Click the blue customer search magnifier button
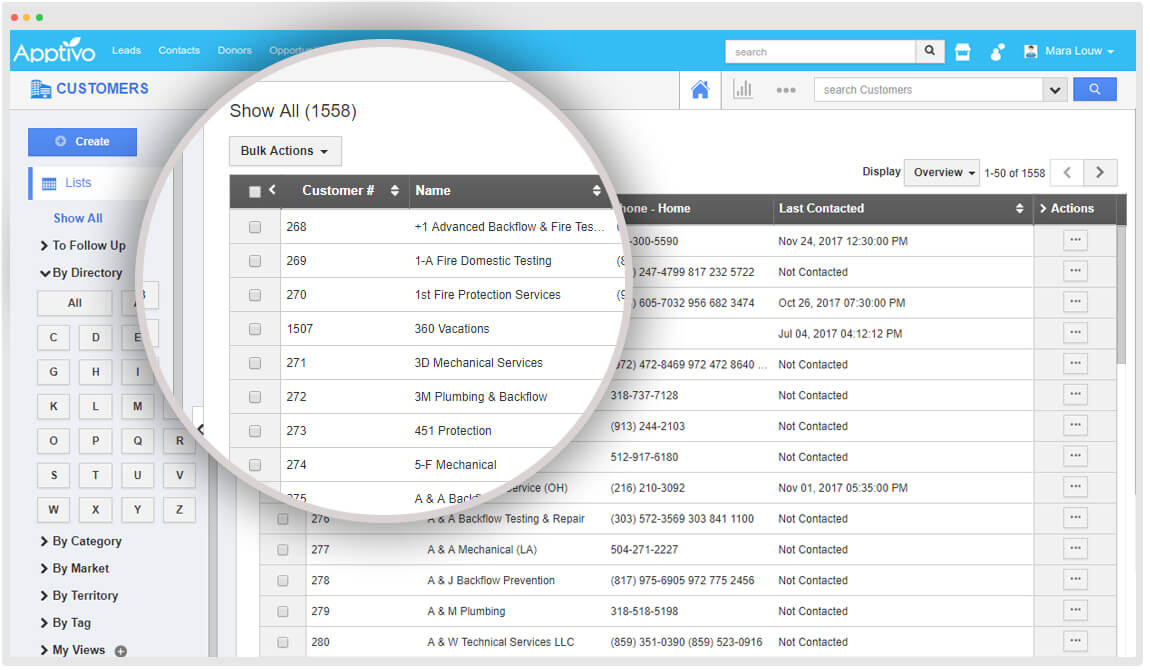 (x=1094, y=89)
